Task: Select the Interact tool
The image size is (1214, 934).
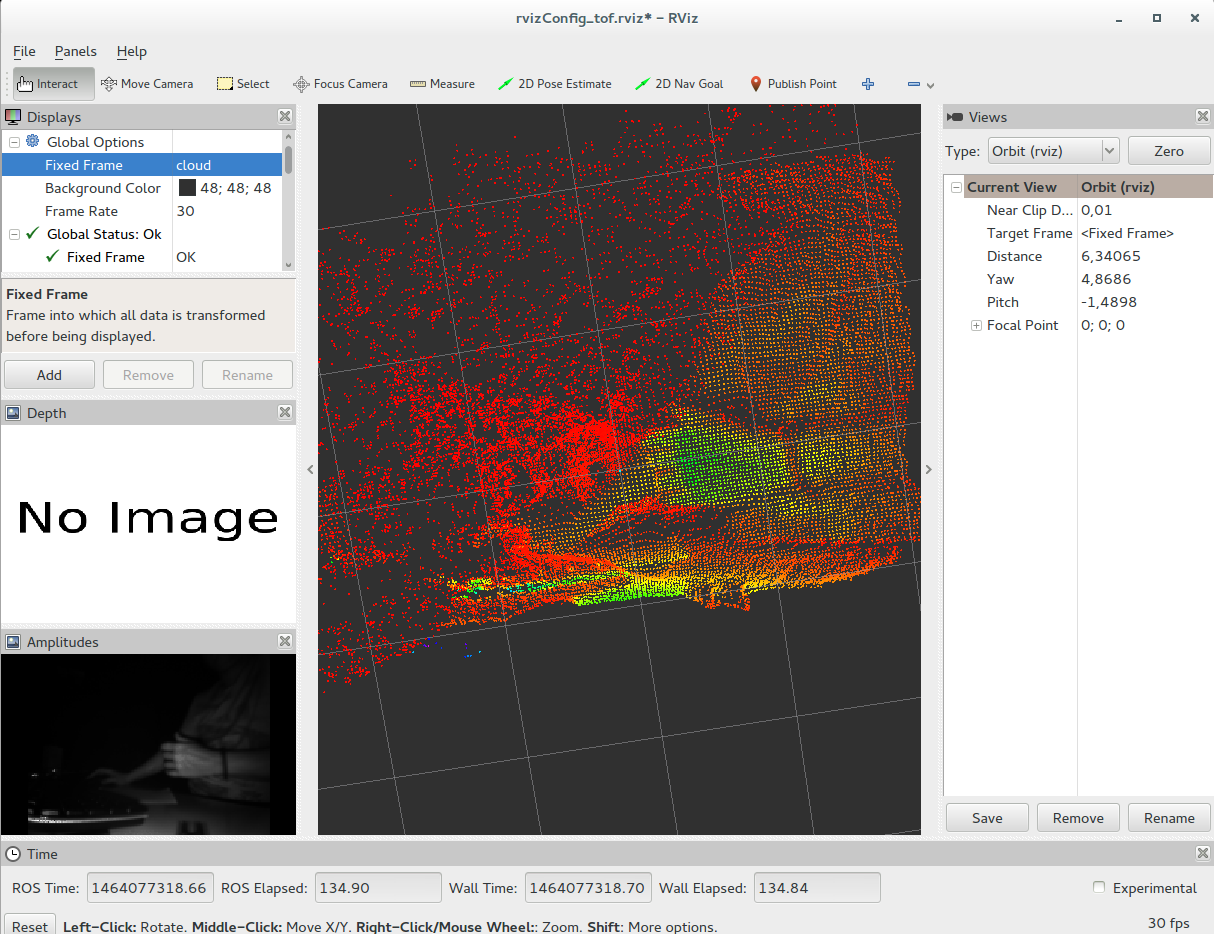Action: 55,84
